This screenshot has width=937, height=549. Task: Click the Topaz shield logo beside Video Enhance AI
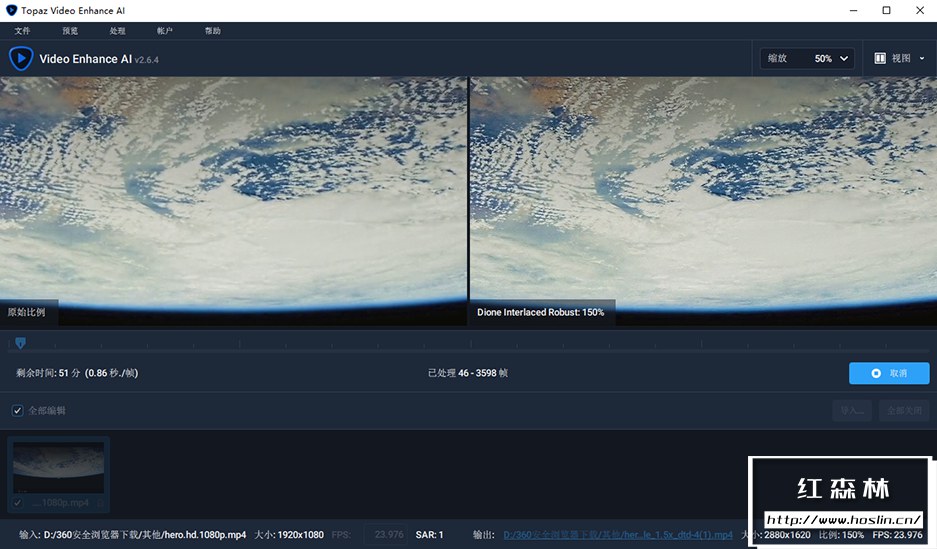point(21,59)
